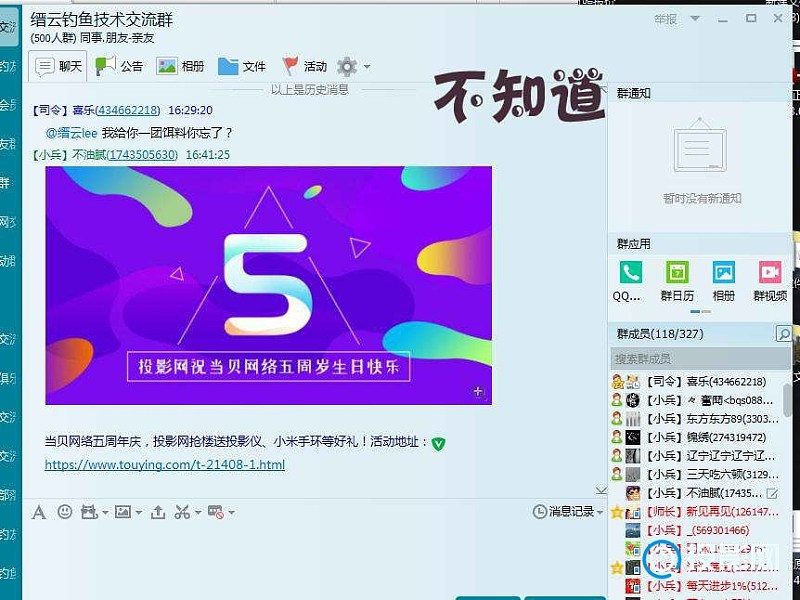Click the group name 缙云钓鱼技术交流群

click(102, 20)
